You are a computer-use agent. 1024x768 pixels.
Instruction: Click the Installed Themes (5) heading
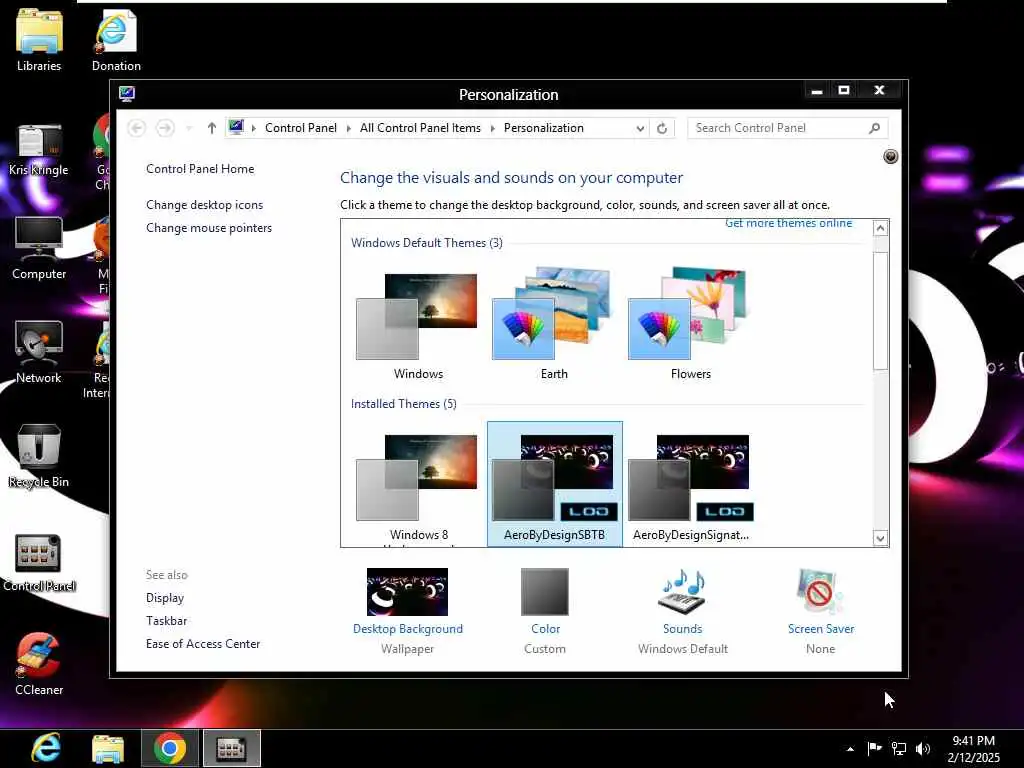pos(404,404)
